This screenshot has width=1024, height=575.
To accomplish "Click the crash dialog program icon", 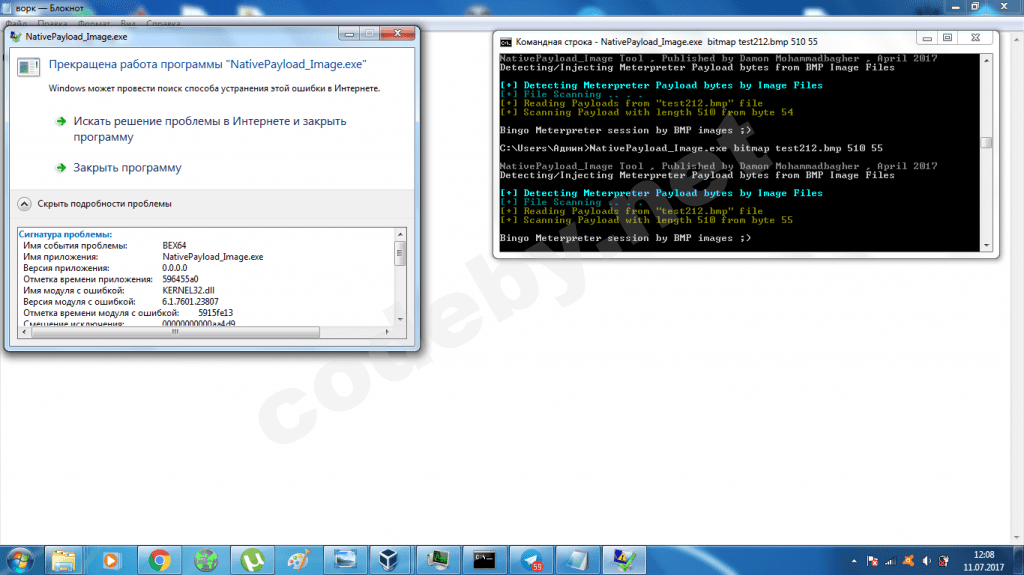I will pos(29,67).
